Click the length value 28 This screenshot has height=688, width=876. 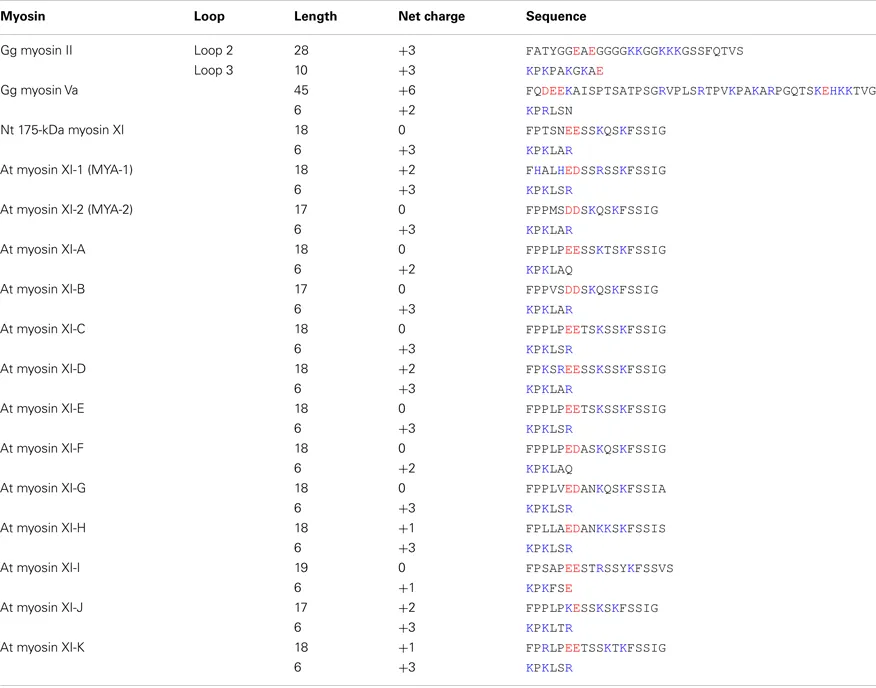click(x=301, y=50)
